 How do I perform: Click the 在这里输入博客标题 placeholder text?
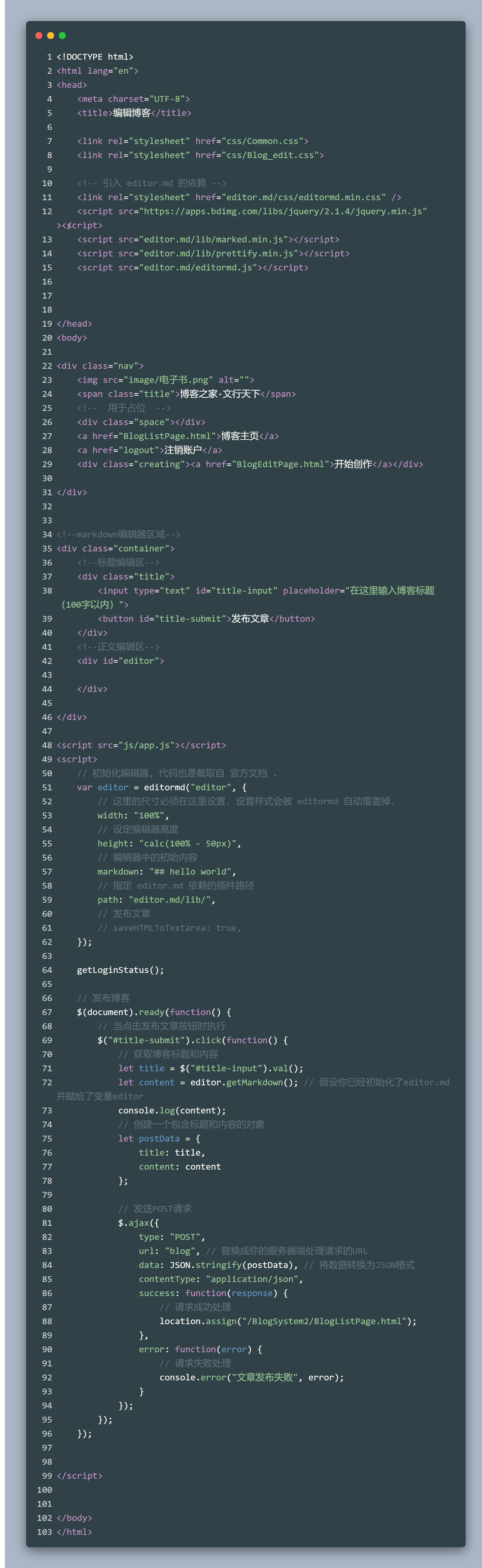click(x=392, y=590)
